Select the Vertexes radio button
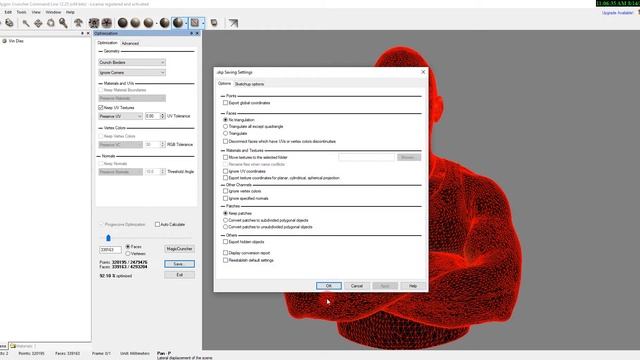The height and width of the screenshot is (360, 640). pyautogui.click(x=128, y=253)
